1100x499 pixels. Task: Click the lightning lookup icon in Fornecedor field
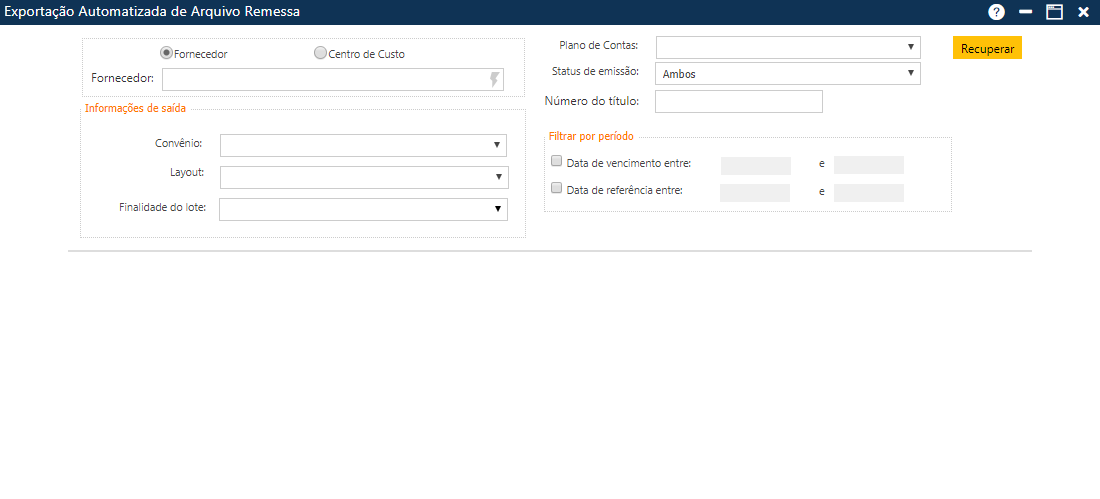tap(495, 79)
